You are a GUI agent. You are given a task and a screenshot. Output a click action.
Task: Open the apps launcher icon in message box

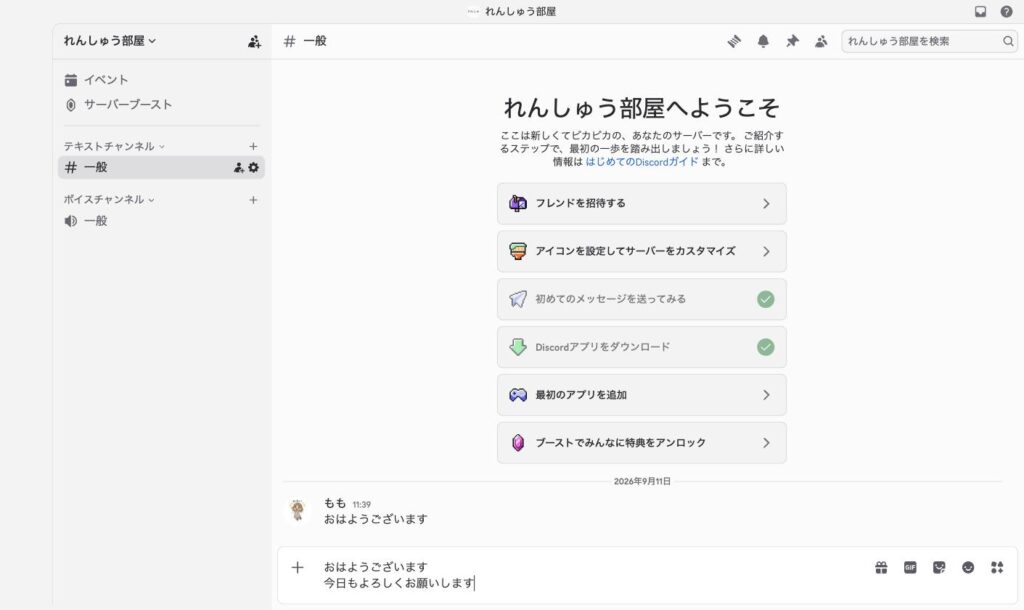997,568
